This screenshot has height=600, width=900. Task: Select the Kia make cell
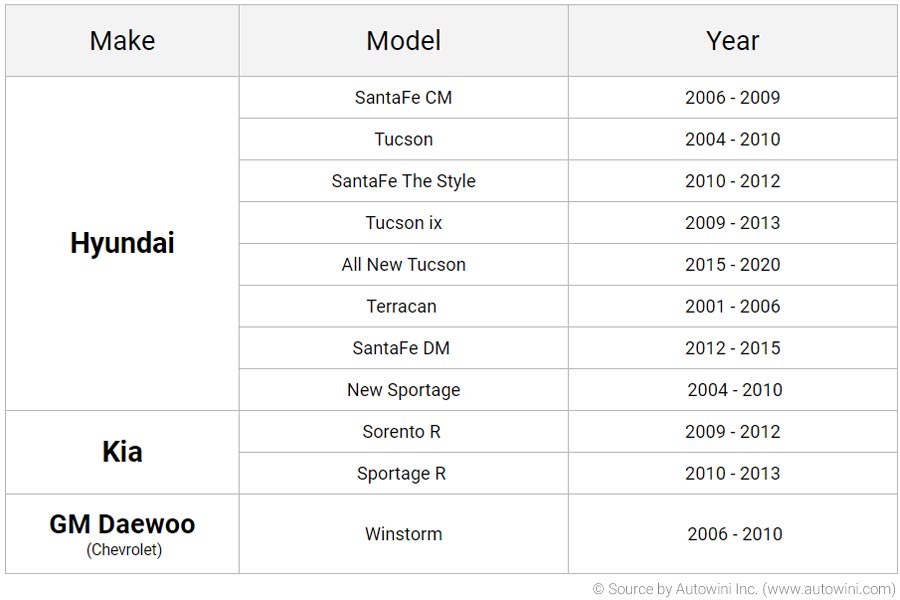pos(122,452)
